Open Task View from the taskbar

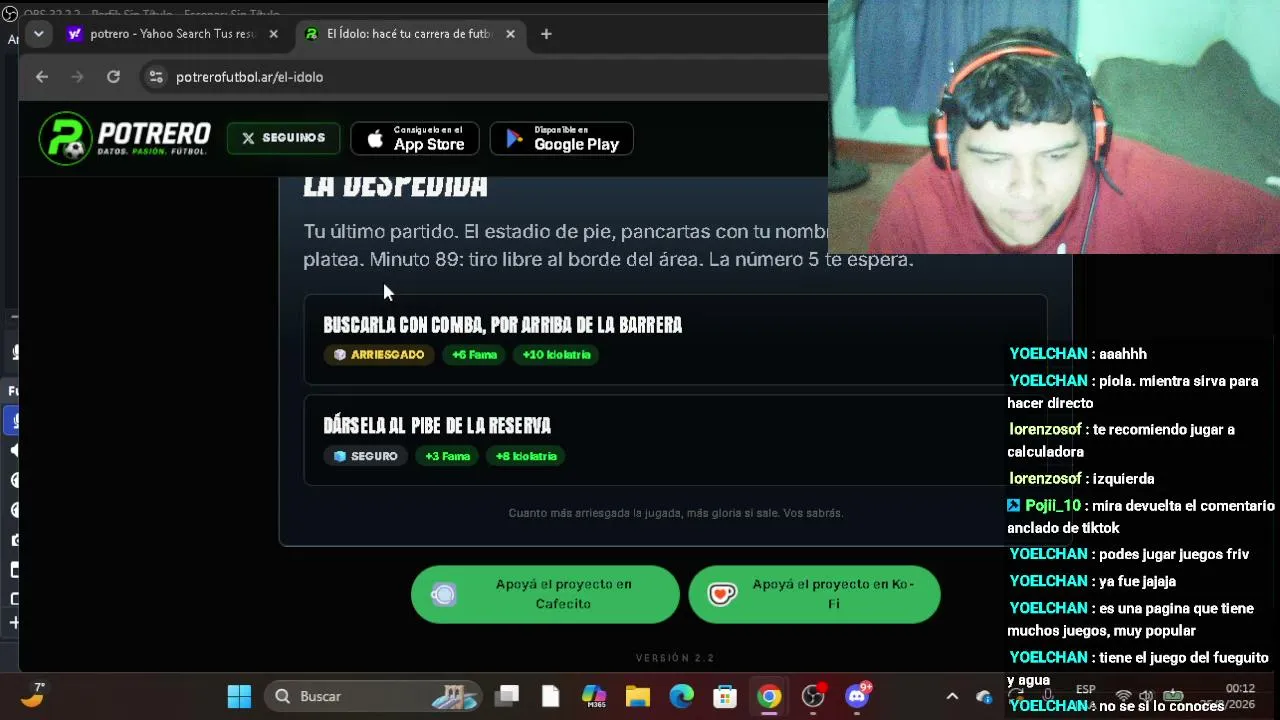(508, 696)
